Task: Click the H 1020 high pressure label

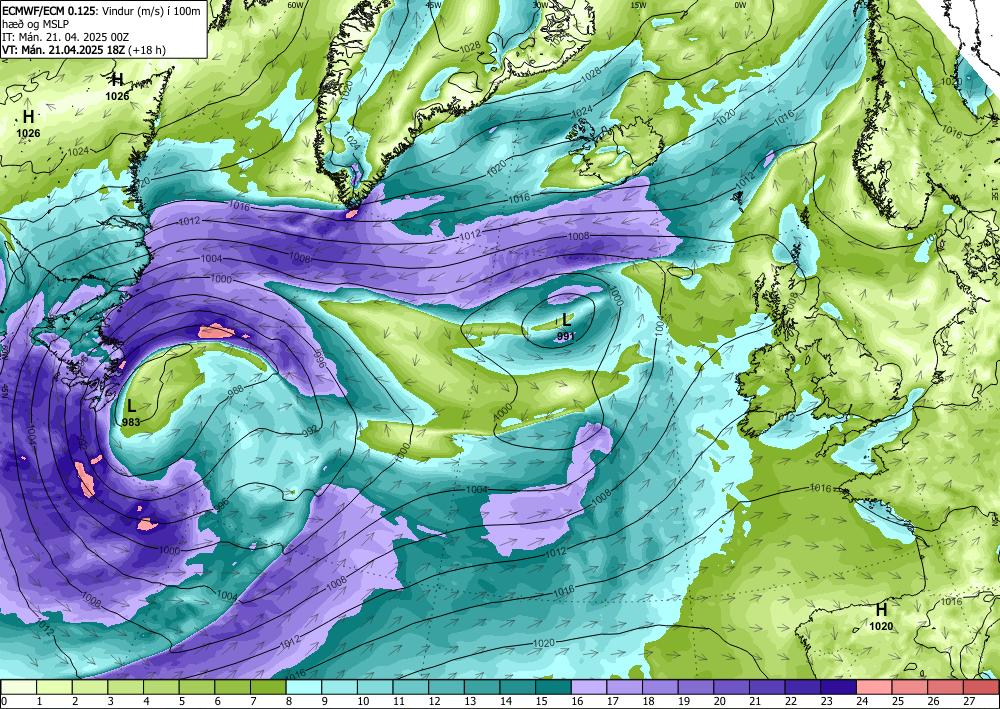Action: coord(881,617)
